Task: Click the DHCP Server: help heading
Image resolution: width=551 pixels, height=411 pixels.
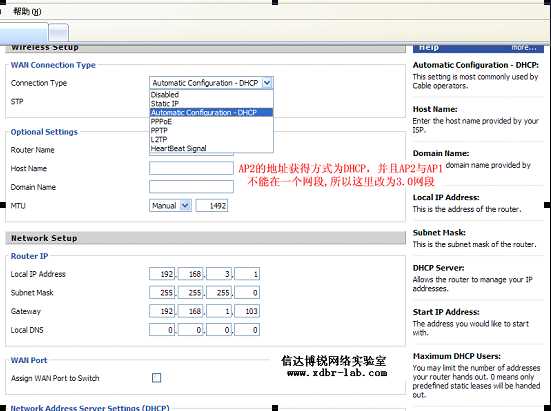Action: point(438,268)
